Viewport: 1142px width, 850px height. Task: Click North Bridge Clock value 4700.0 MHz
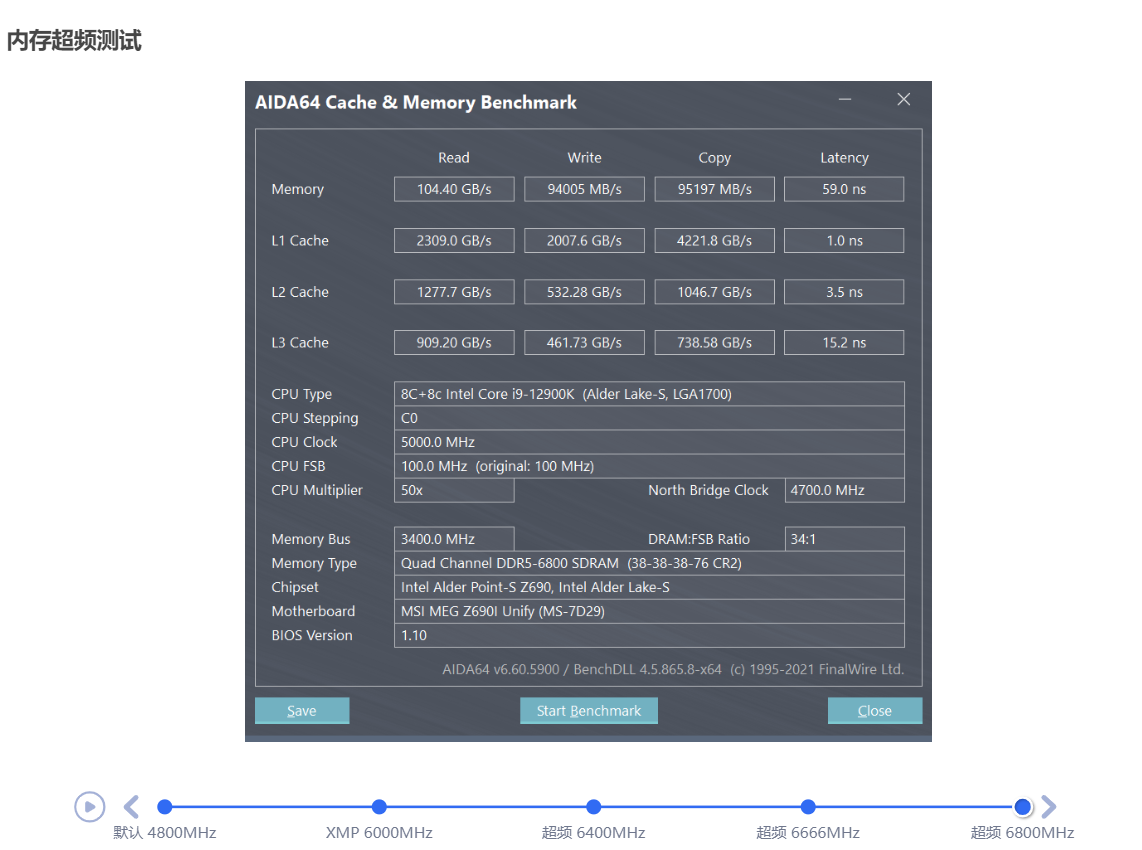pos(845,490)
